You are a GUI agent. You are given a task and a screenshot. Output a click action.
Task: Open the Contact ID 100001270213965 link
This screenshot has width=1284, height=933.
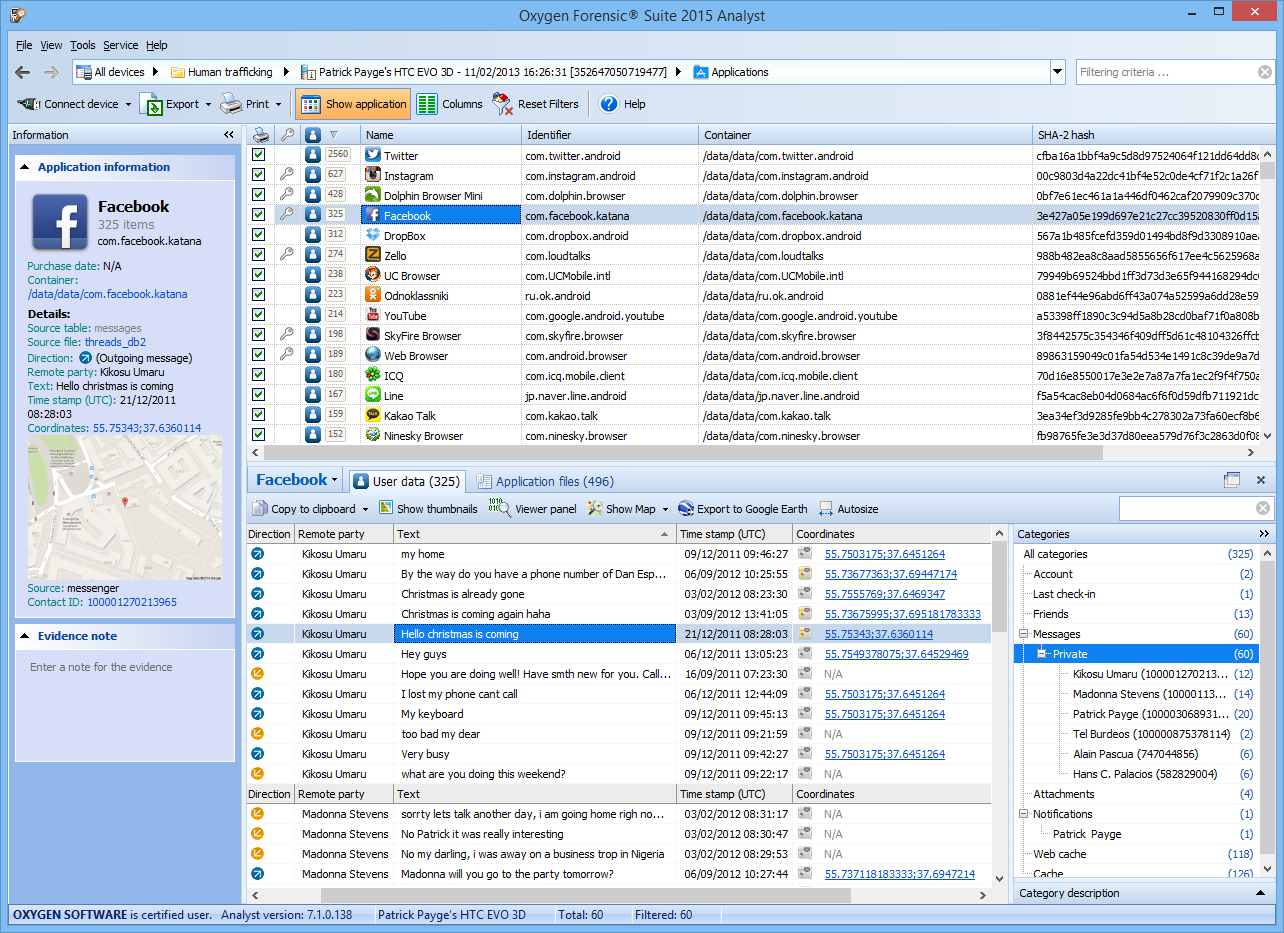131,602
